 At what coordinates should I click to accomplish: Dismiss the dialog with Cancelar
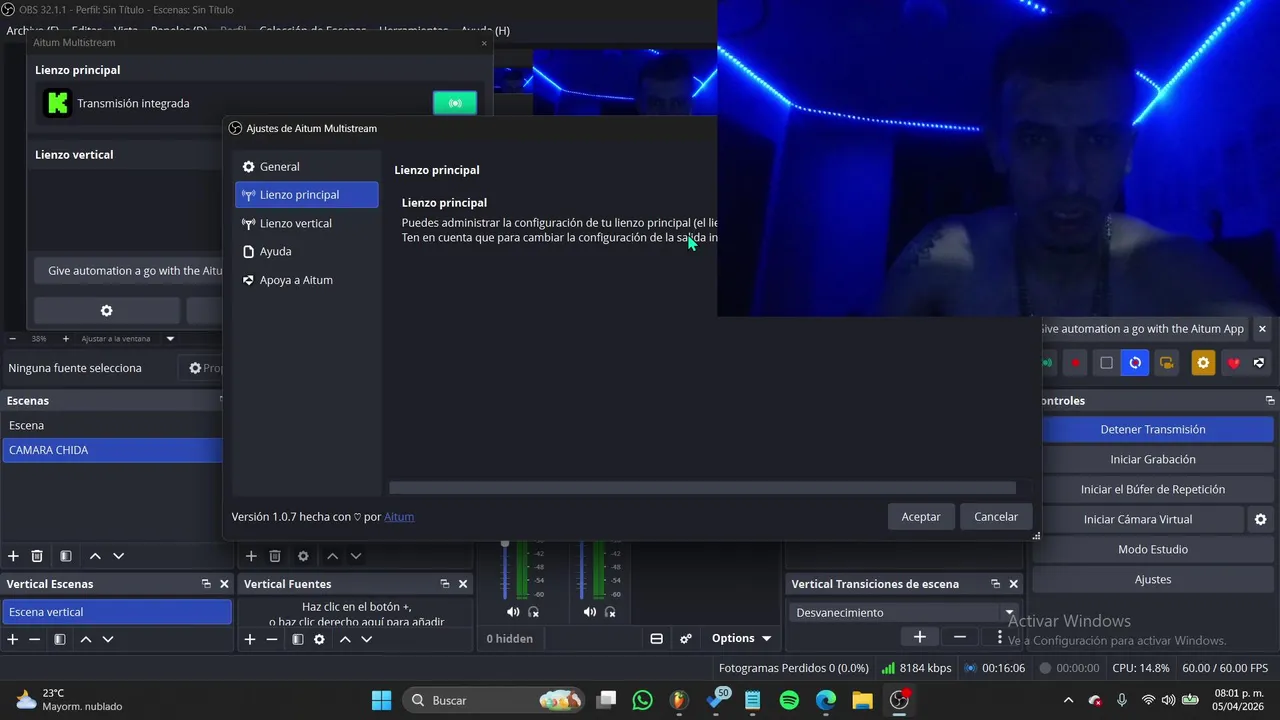[996, 517]
